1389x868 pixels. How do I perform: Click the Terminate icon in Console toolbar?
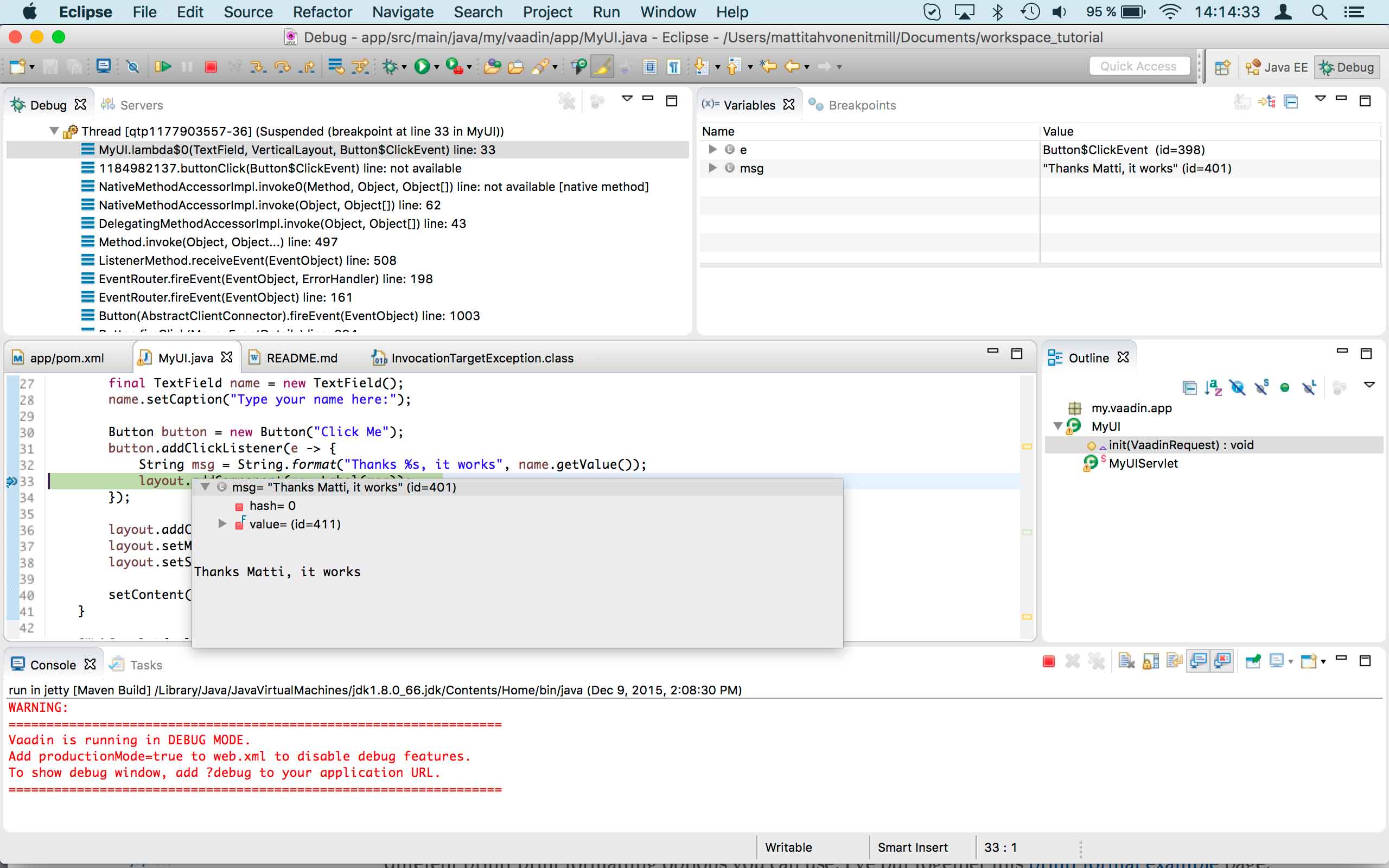pyautogui.click(x=1048, y=661)
